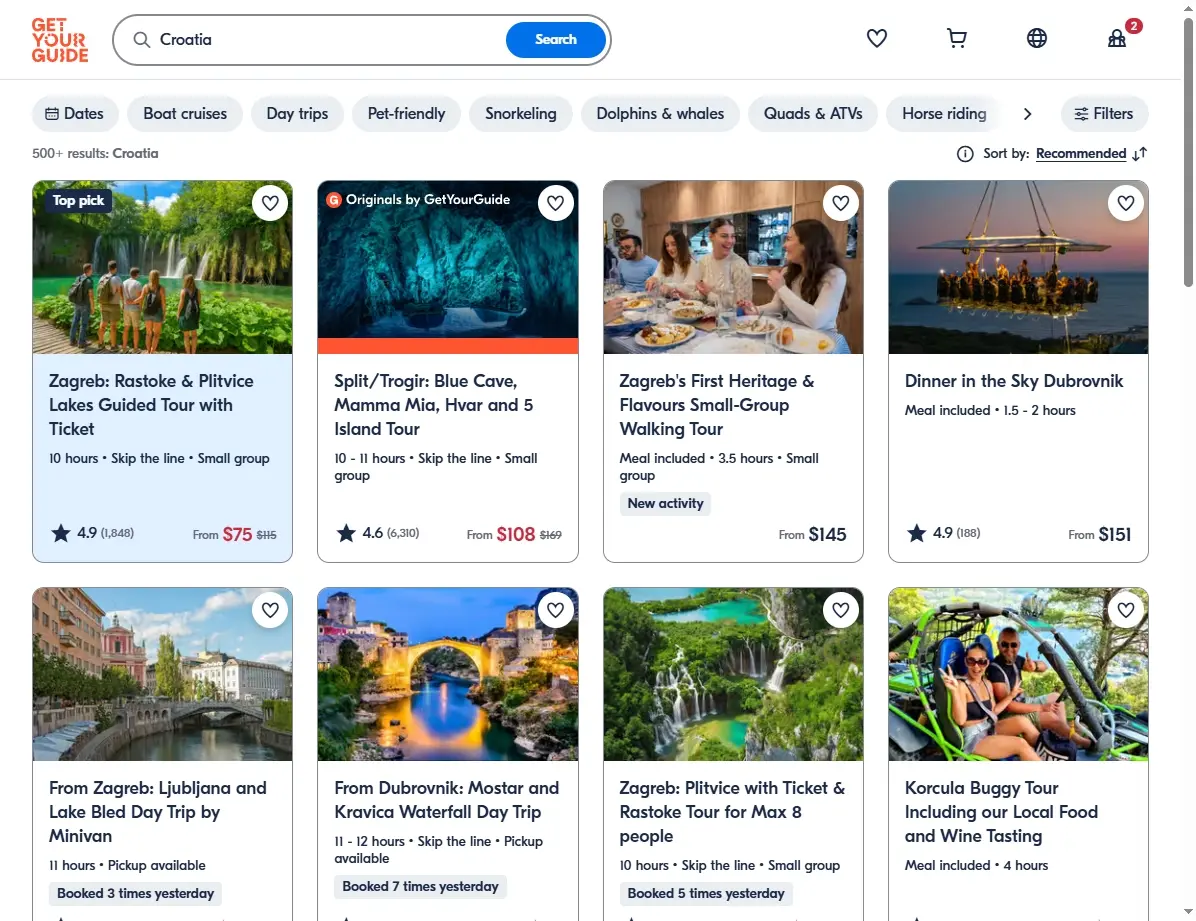Viewport: 1196px width, 921px height.
Task: Favorite the Split/Trogir Blue Cave tour
Action: coord(555,203)
